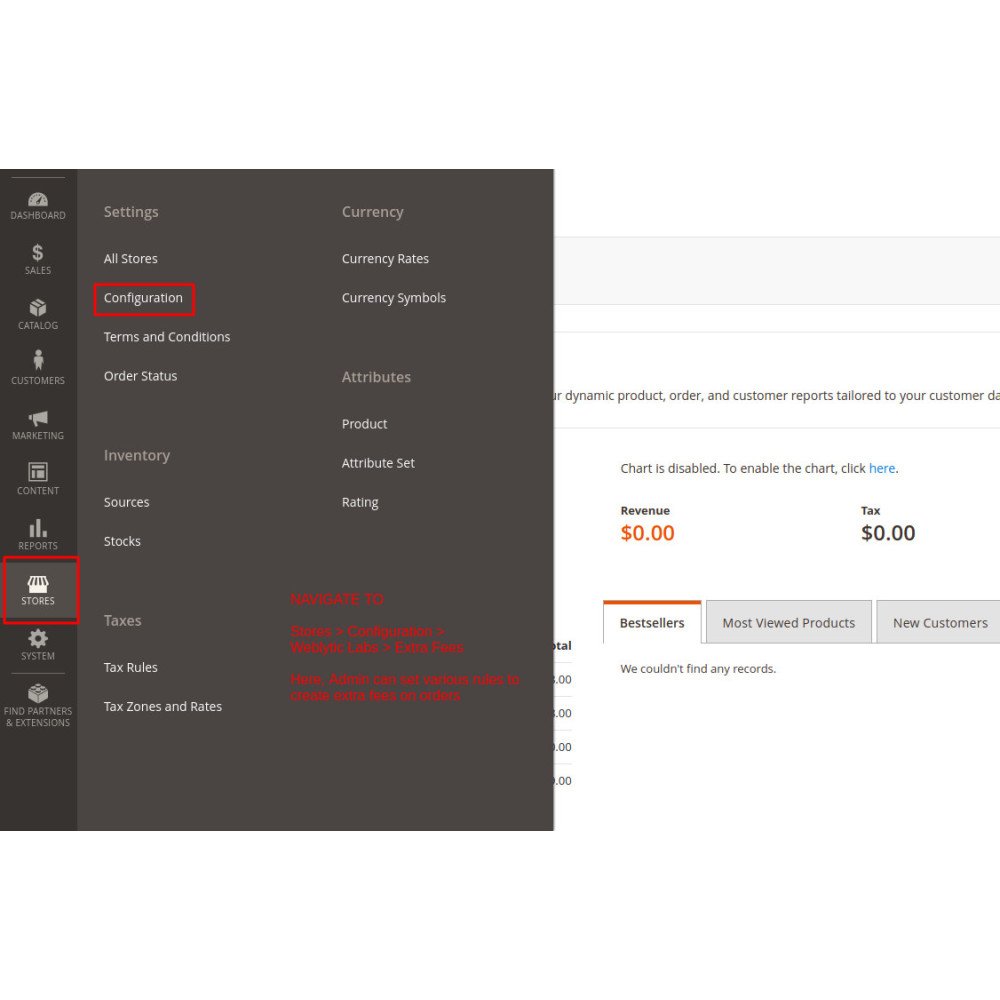Open Currency Symbols
Image resolution: width=1000 pixels, height=1000 pixels.
pyautogui.click(x=393, y=298)
